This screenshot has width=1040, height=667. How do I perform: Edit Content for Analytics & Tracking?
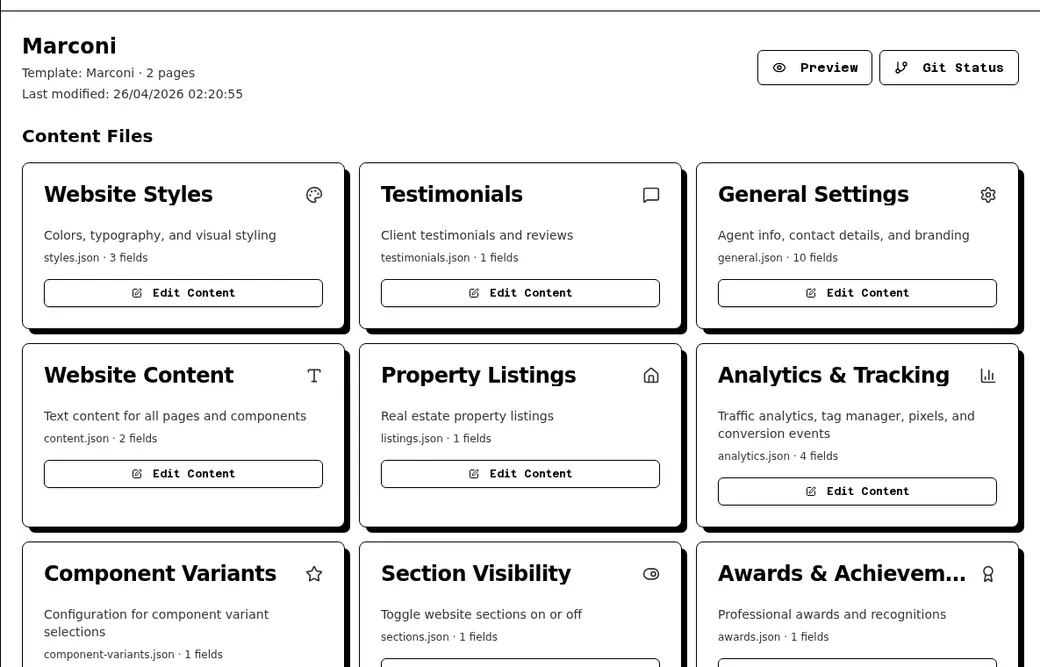[857, 491]
